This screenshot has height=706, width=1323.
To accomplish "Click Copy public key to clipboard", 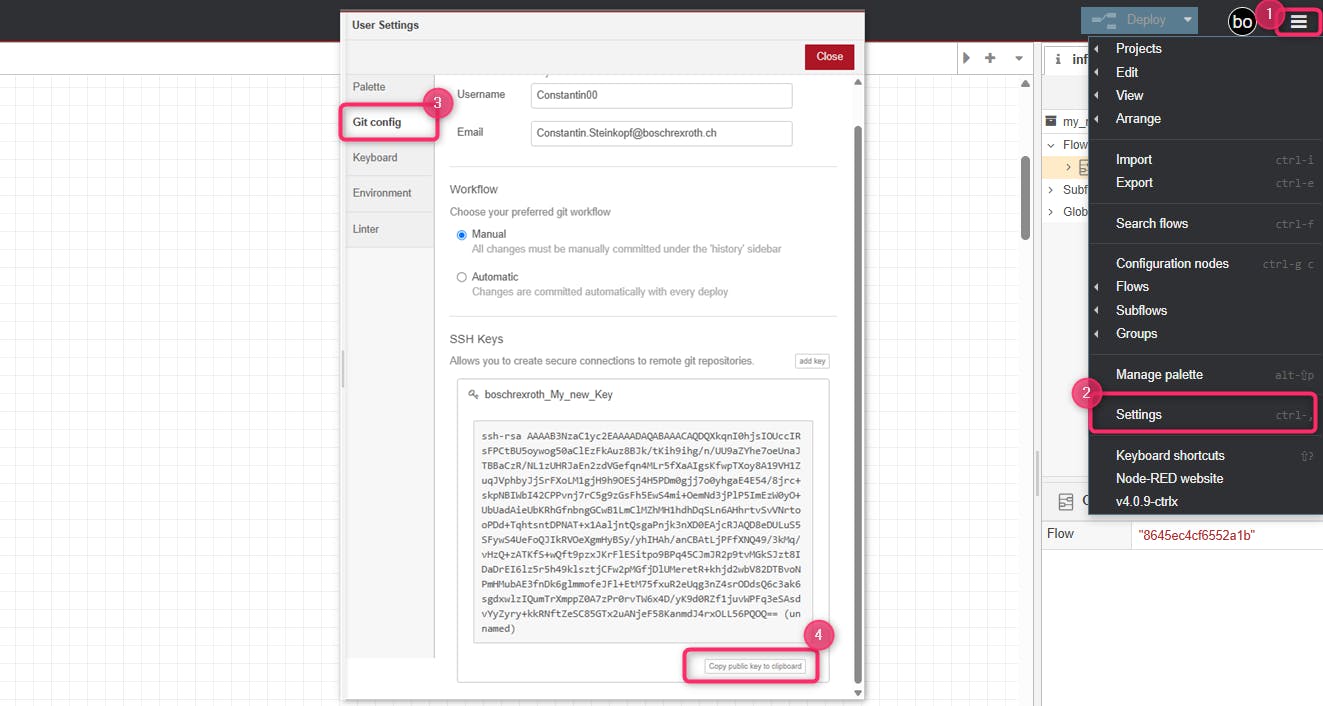I will [x=755, y=666].
